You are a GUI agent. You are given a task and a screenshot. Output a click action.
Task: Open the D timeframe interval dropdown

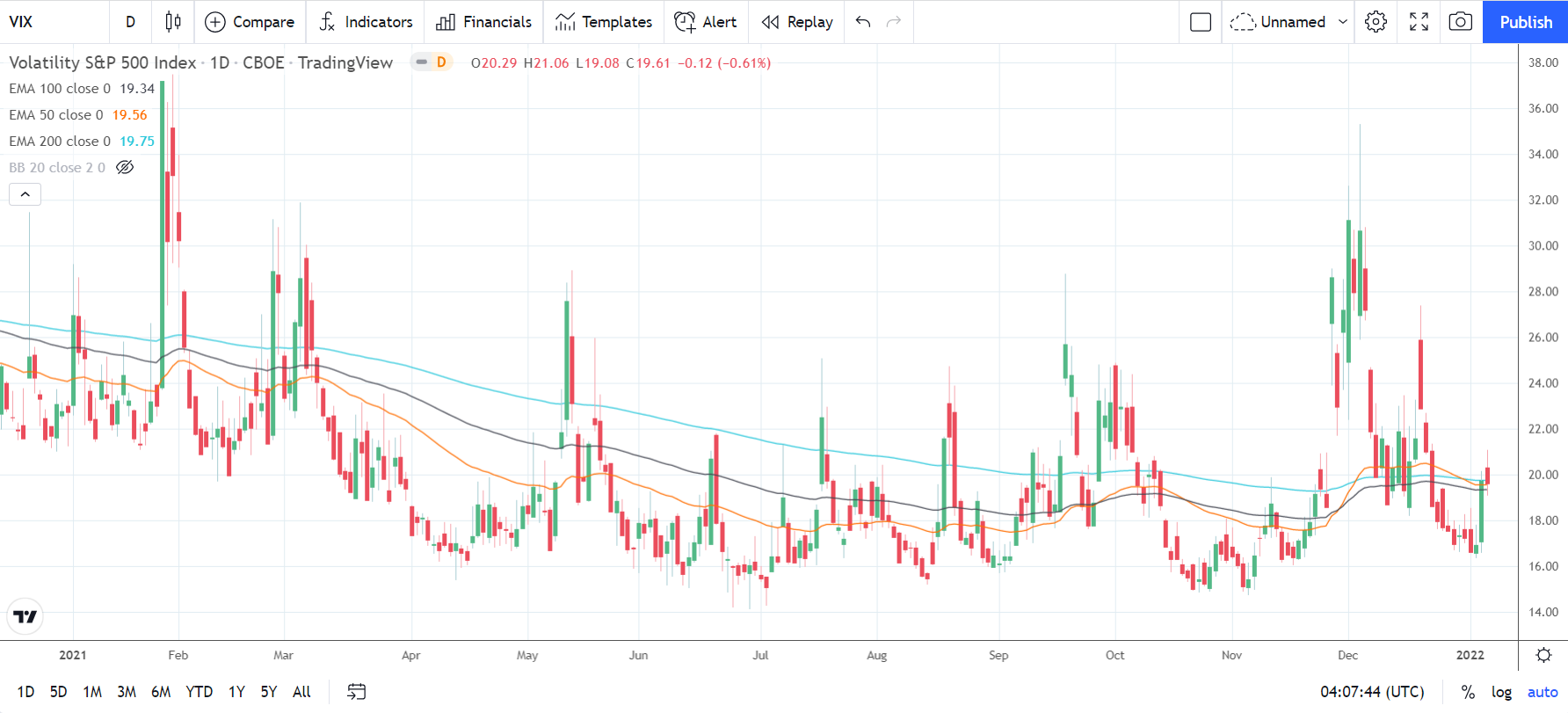coord(130,22)
